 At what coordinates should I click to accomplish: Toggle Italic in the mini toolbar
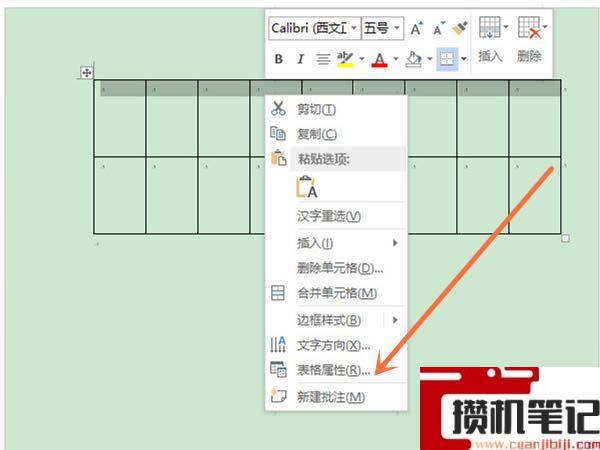(300, 59)
